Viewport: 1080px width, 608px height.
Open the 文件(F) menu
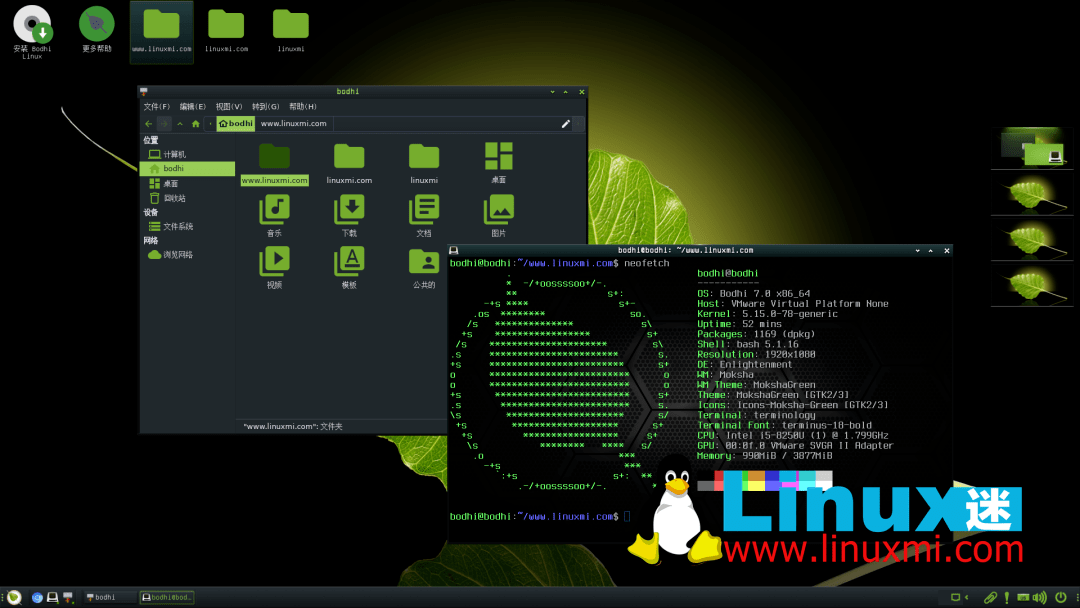click(x=157, y=106)
